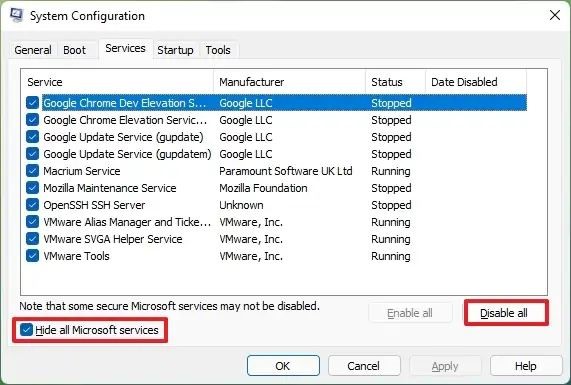Uncheck the VMware Tools checkbox
This screenshot has height=385, width=571.
(32, 256)
